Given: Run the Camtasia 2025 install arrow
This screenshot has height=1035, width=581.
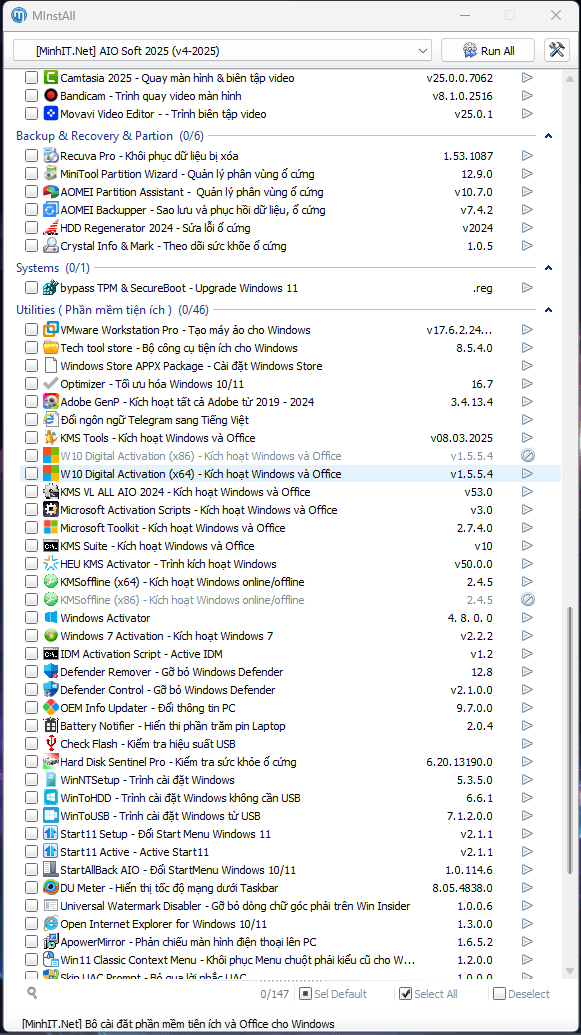Looking at the screenshot, I should point(527,78).
